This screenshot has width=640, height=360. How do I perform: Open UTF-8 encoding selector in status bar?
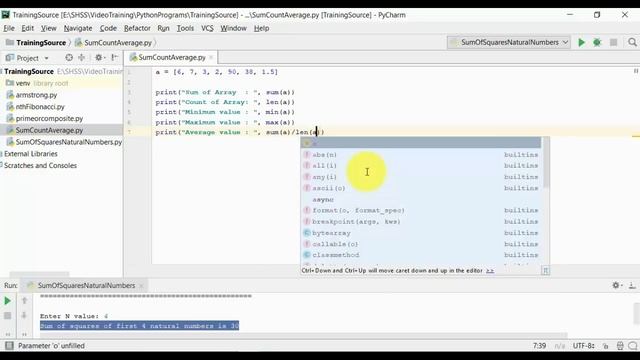583,346
